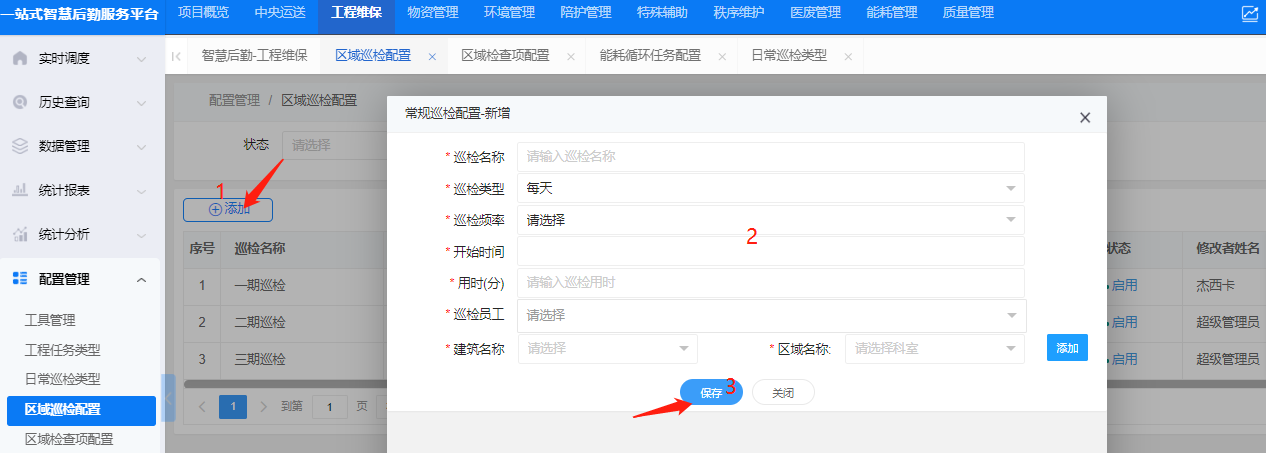Open the 建筑名称 dropdown
Image resolution: width=1266 pixels, height=453 pixels.
click(x=608, y=348)
